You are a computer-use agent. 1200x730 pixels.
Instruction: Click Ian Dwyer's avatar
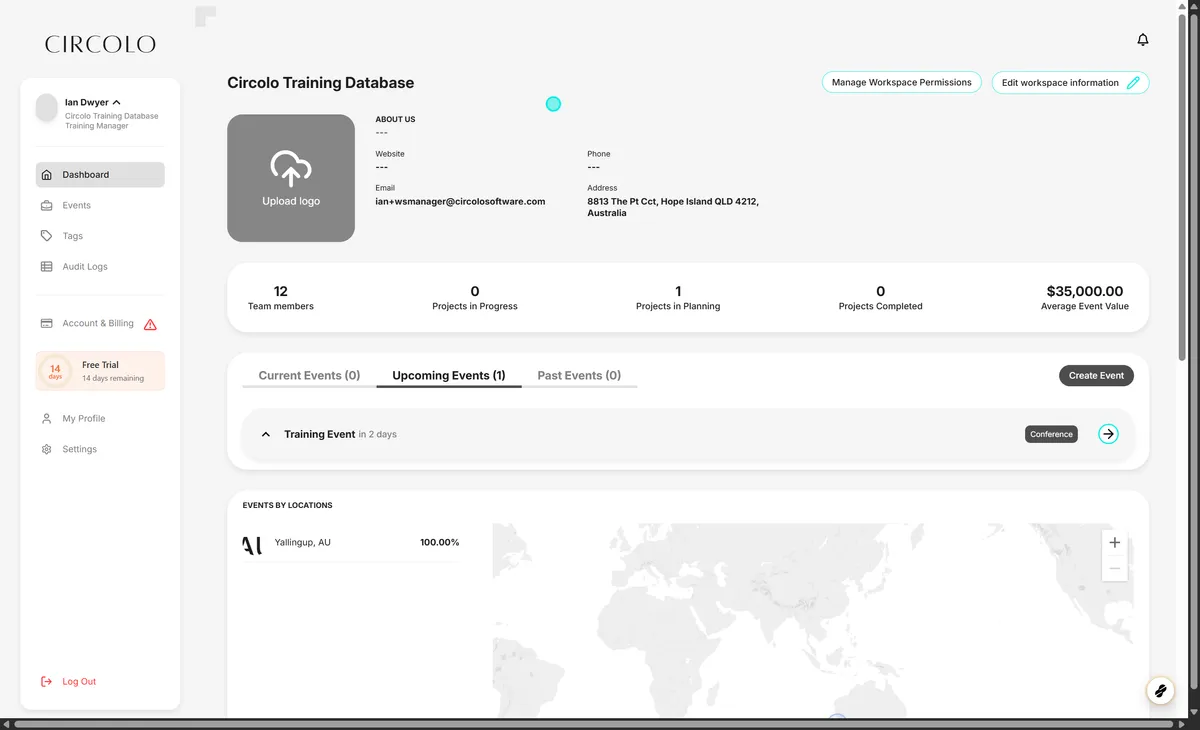pyautogui.click(x=47, y=107)
